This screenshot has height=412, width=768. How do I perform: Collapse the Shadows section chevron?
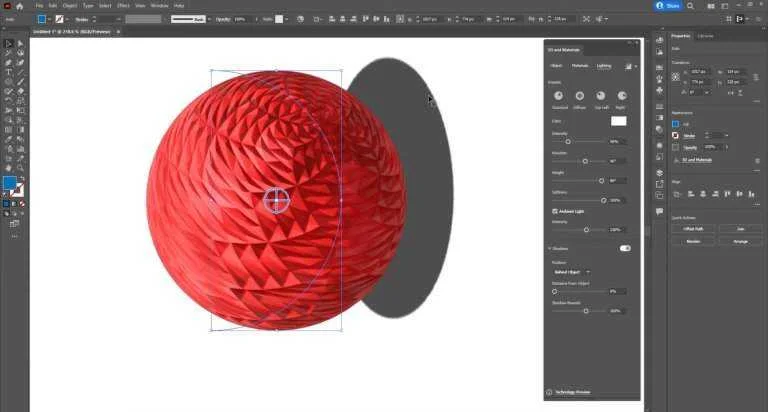[x=549, y=249]
